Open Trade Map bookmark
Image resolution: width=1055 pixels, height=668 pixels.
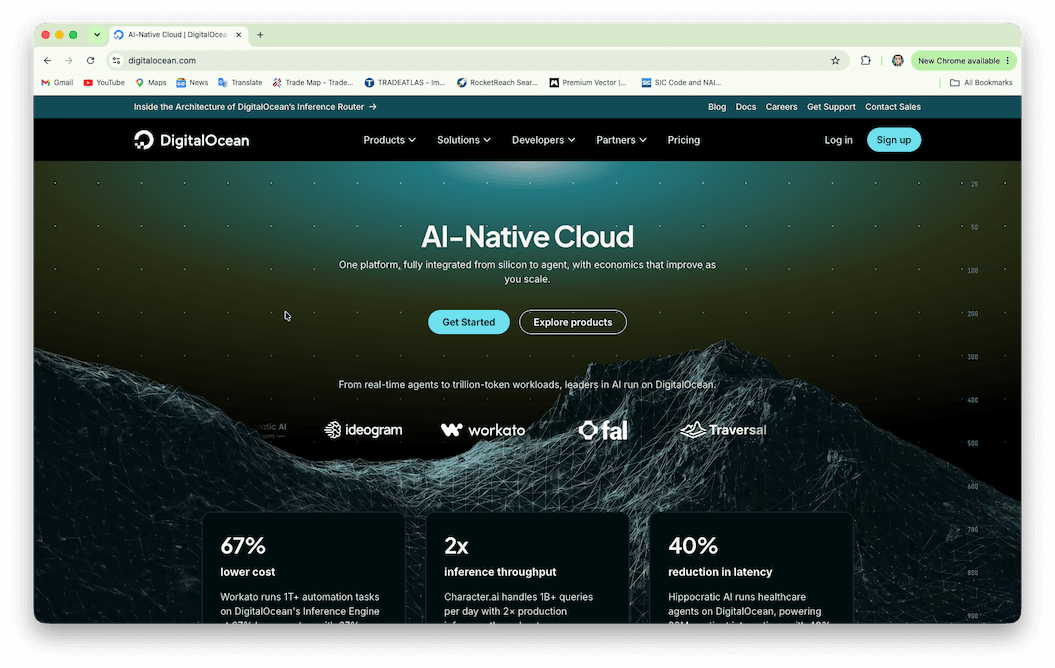pos(313,83)
